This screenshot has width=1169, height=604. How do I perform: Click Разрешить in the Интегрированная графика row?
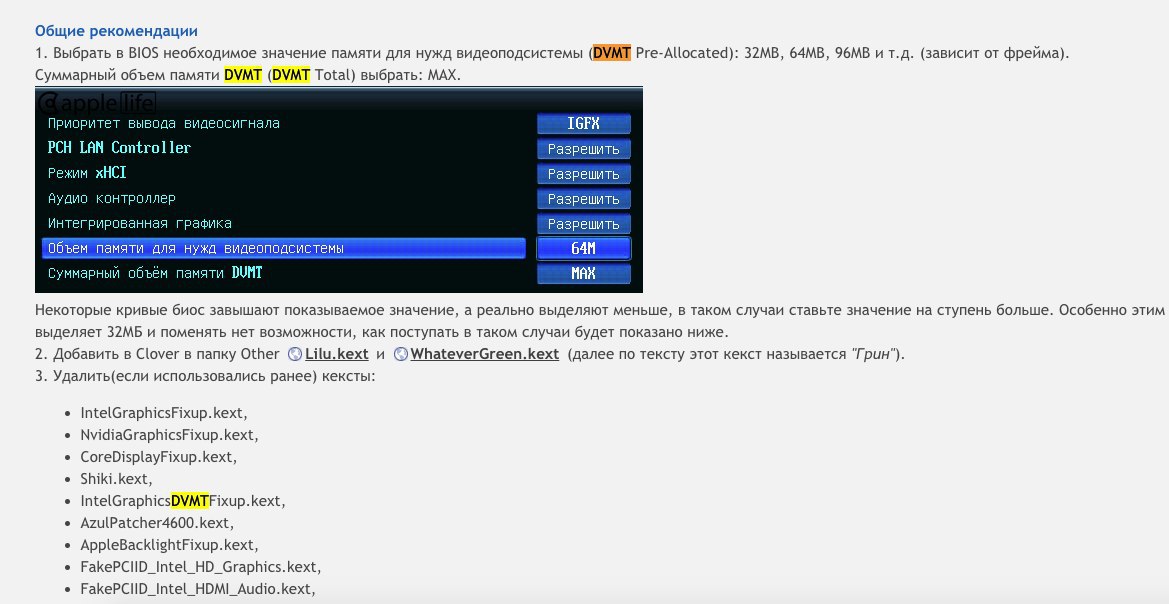click(x=584, y=224)
